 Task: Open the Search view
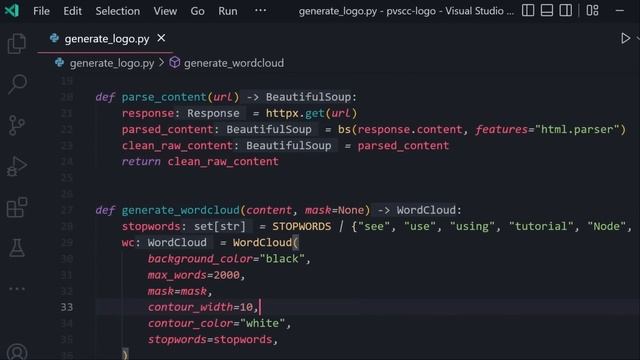click(x=17, y=84)
